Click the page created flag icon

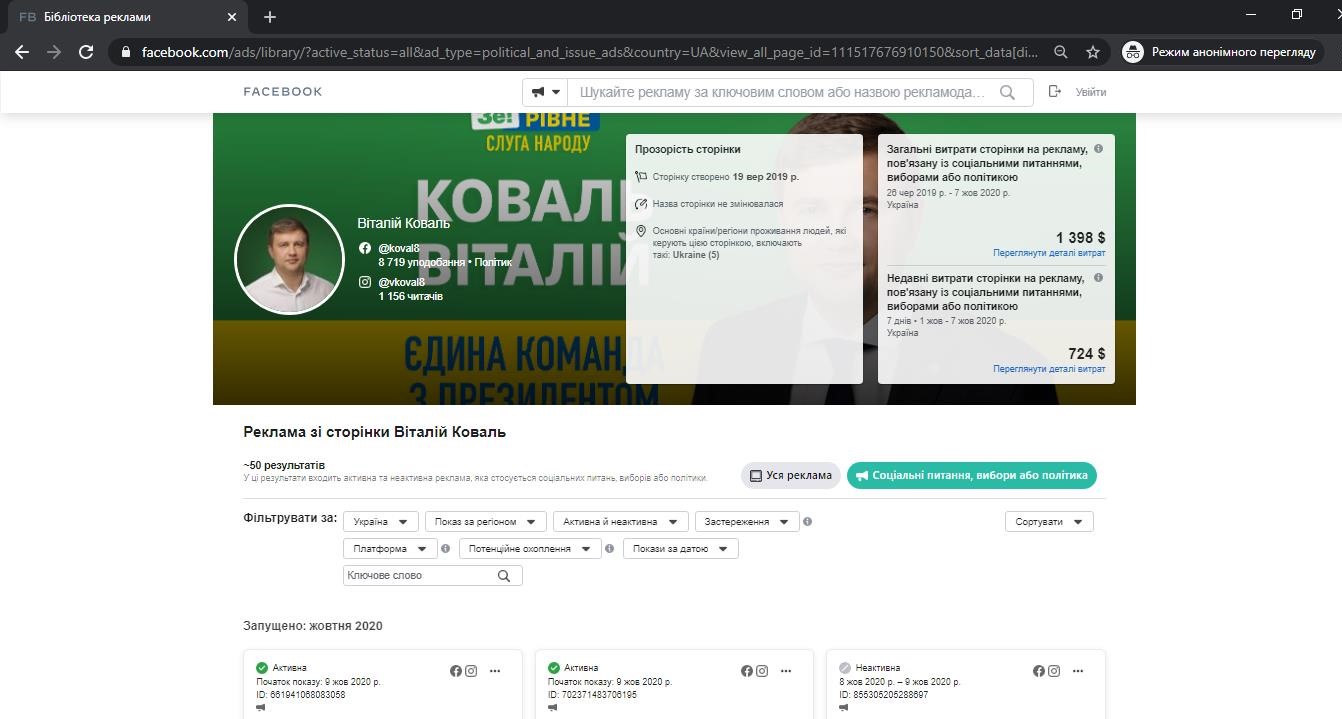[x=642, y=177]
